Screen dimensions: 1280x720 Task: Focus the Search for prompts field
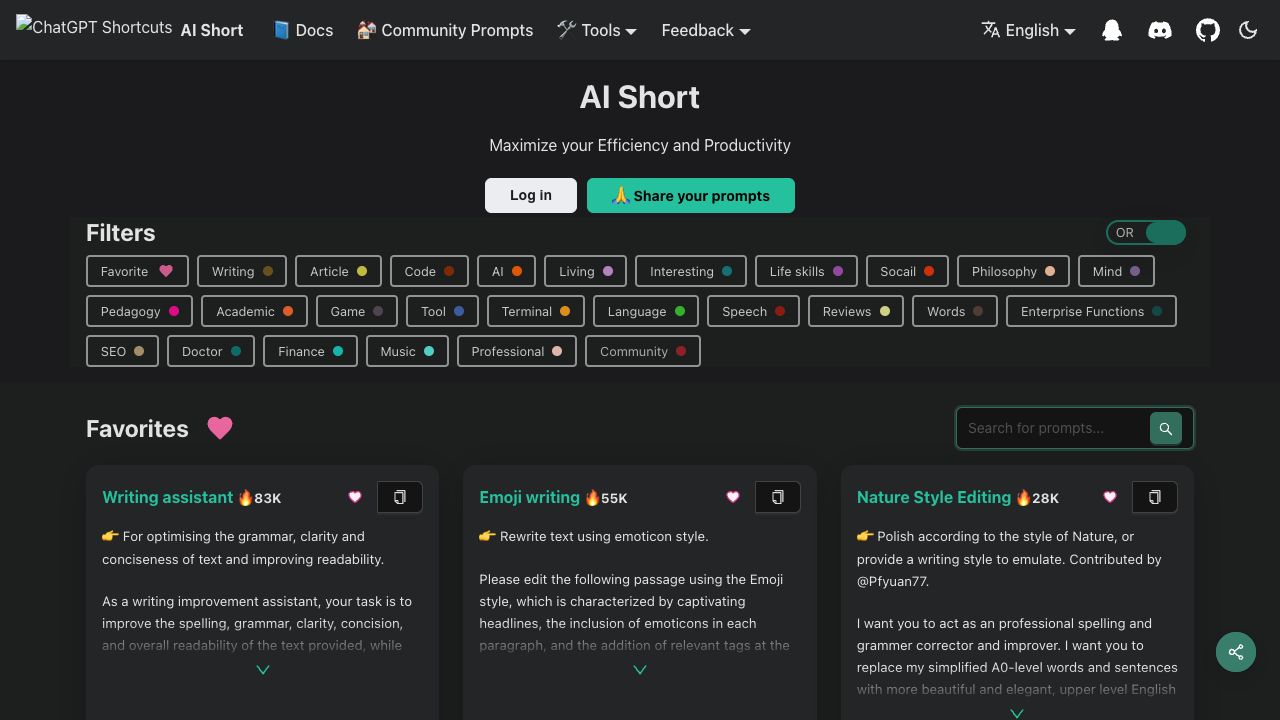coord(1052,428)
